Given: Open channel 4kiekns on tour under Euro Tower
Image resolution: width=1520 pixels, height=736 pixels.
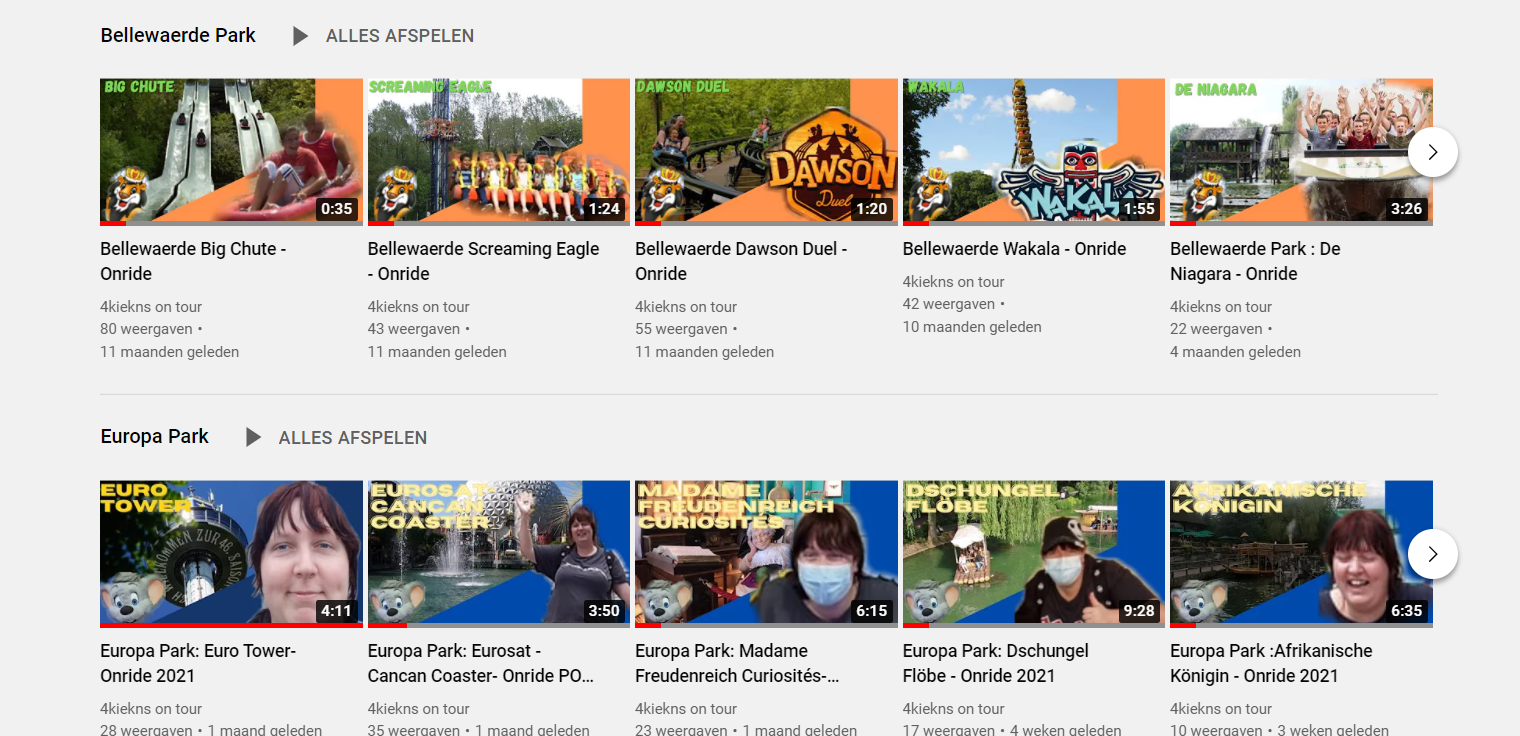Looking at the screenshot, I should point(151,709).
